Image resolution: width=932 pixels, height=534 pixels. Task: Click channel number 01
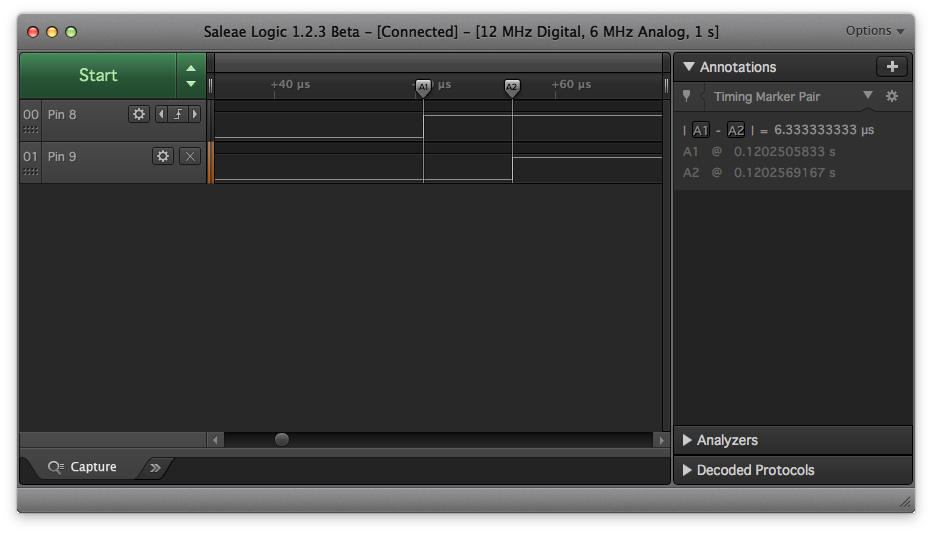[x=30, y=157]
